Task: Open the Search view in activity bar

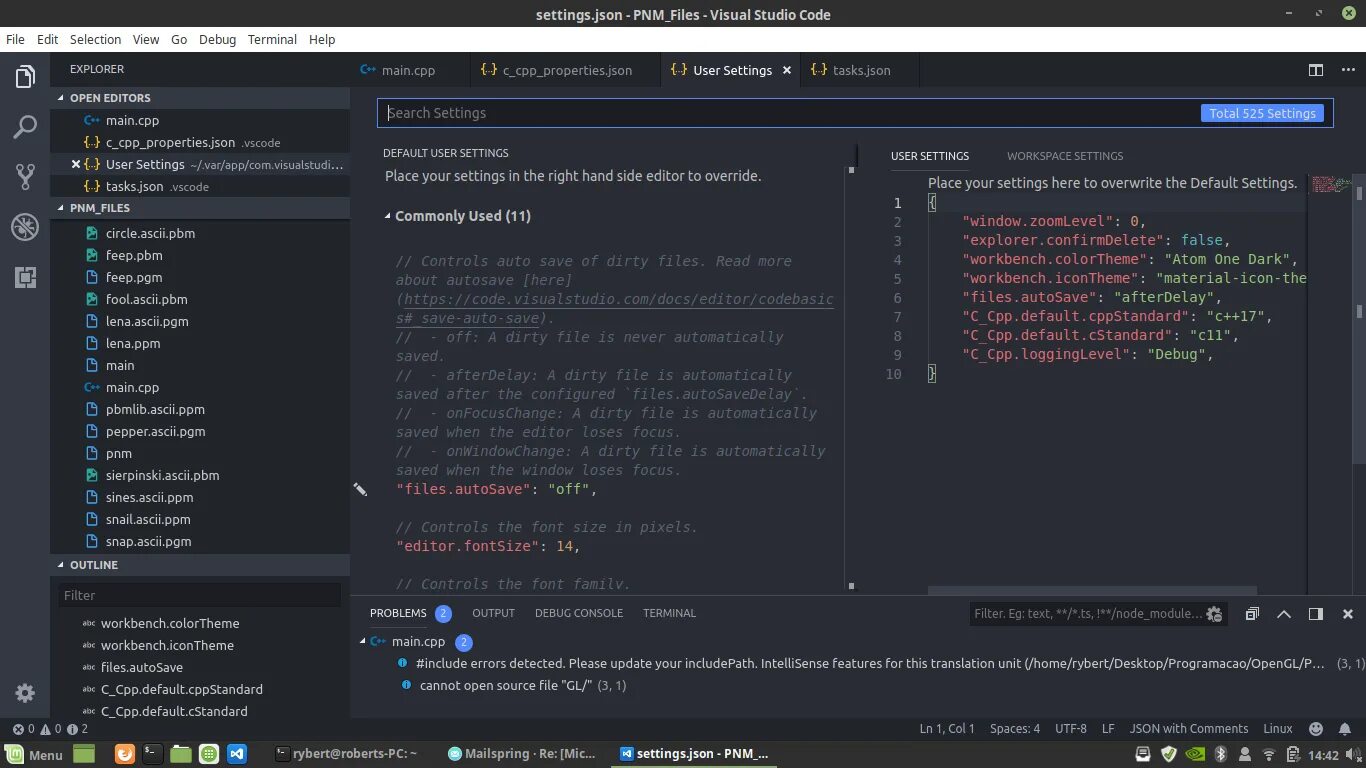Action: pos(25,127)
